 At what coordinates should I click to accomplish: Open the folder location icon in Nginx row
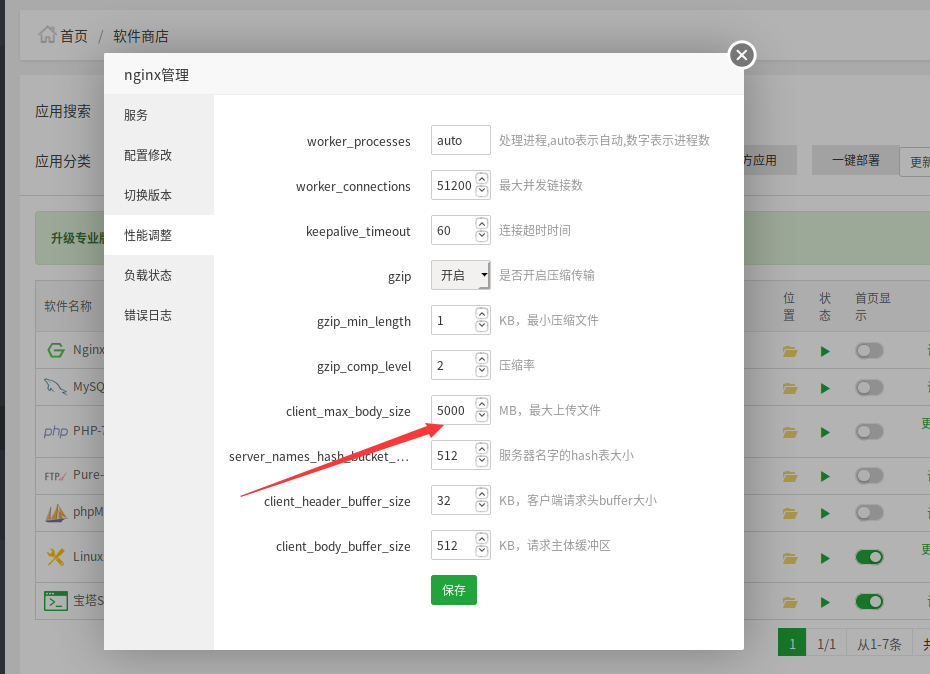pyautogui.click(x=790, y=351)
